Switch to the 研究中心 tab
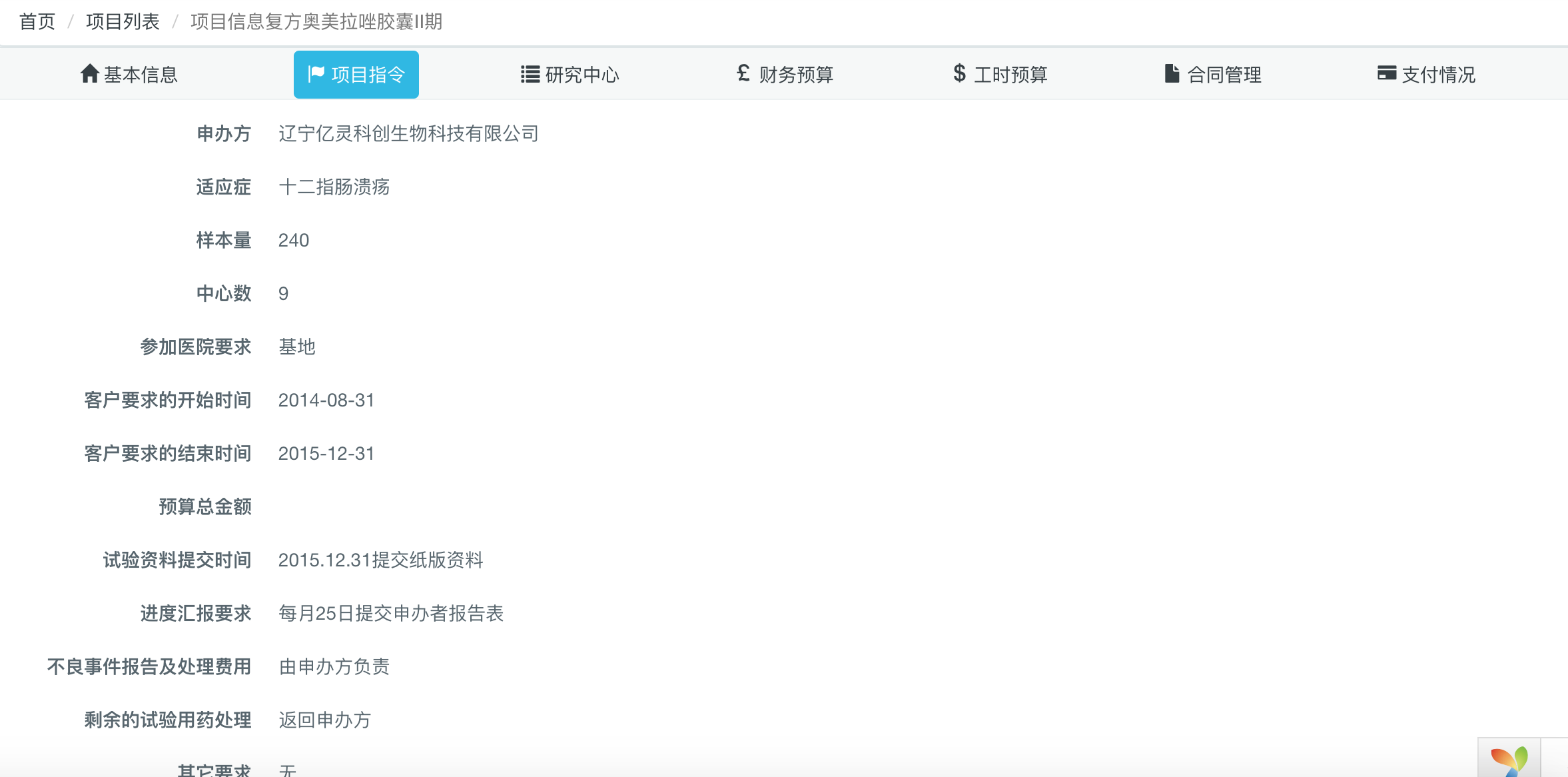The height and width of the screenshot is (777, 1568). [570, 74]
